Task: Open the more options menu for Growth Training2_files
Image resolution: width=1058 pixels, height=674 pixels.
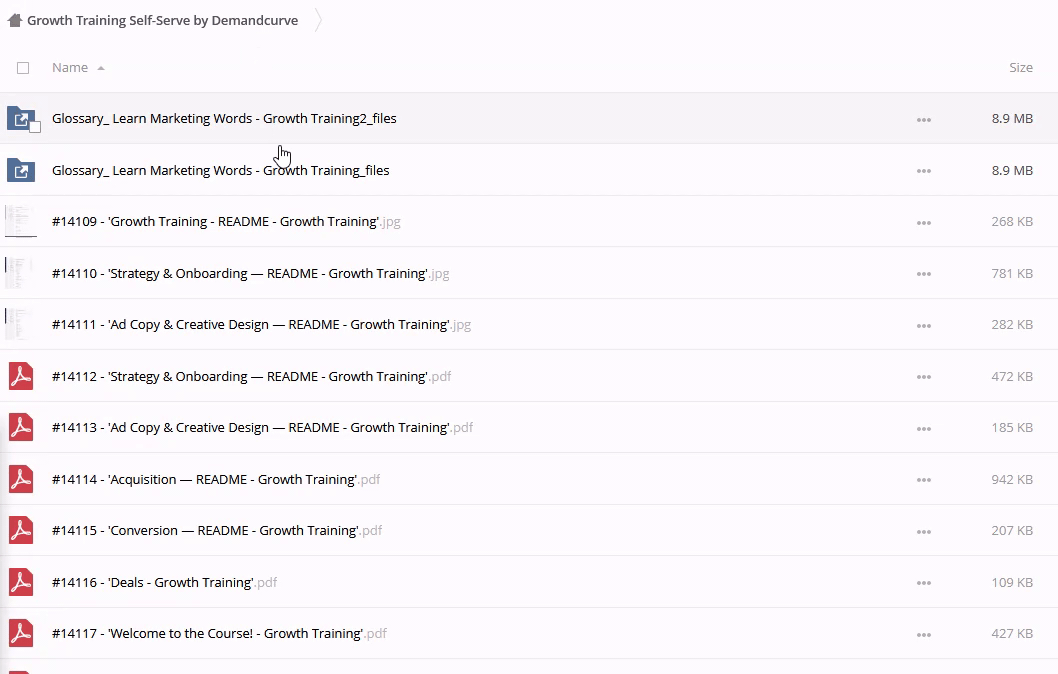Action: point(923,119)
